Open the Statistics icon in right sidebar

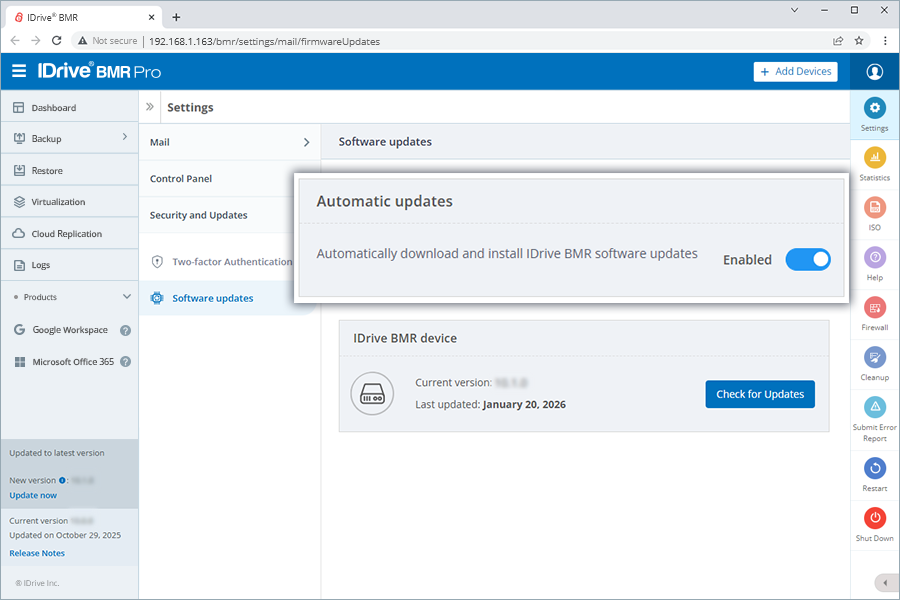click(874, 158)
